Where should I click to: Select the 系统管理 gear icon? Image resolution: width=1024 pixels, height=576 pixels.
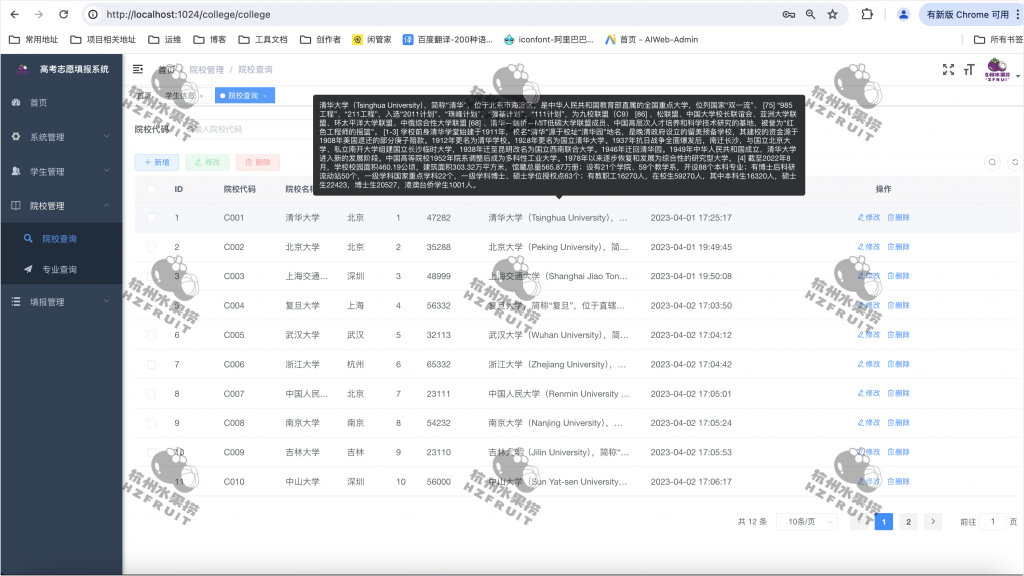14,137
